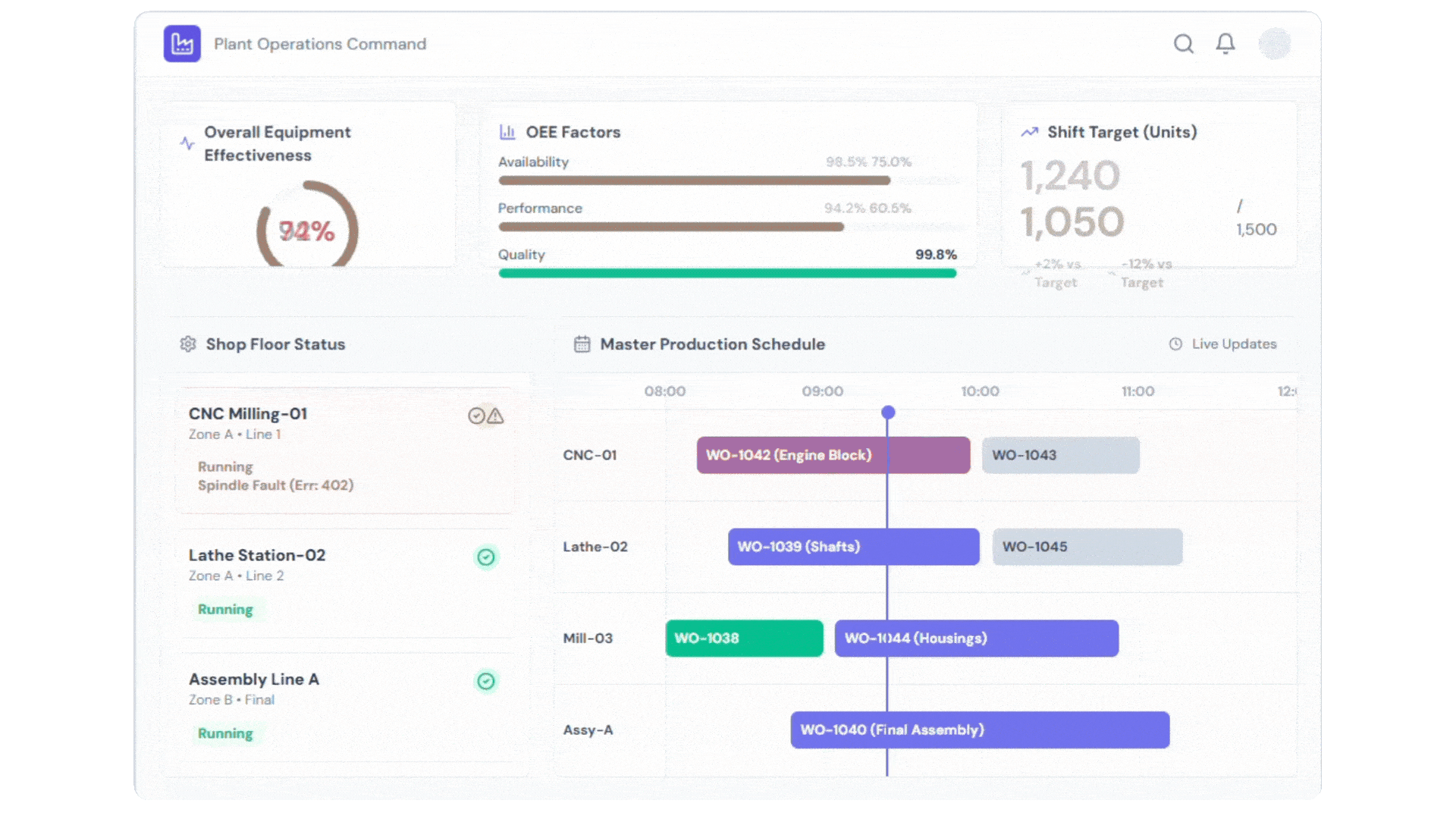Click the user avatar circle
This screenshot has width=1456, height=819.
[x=1274, y=44]
